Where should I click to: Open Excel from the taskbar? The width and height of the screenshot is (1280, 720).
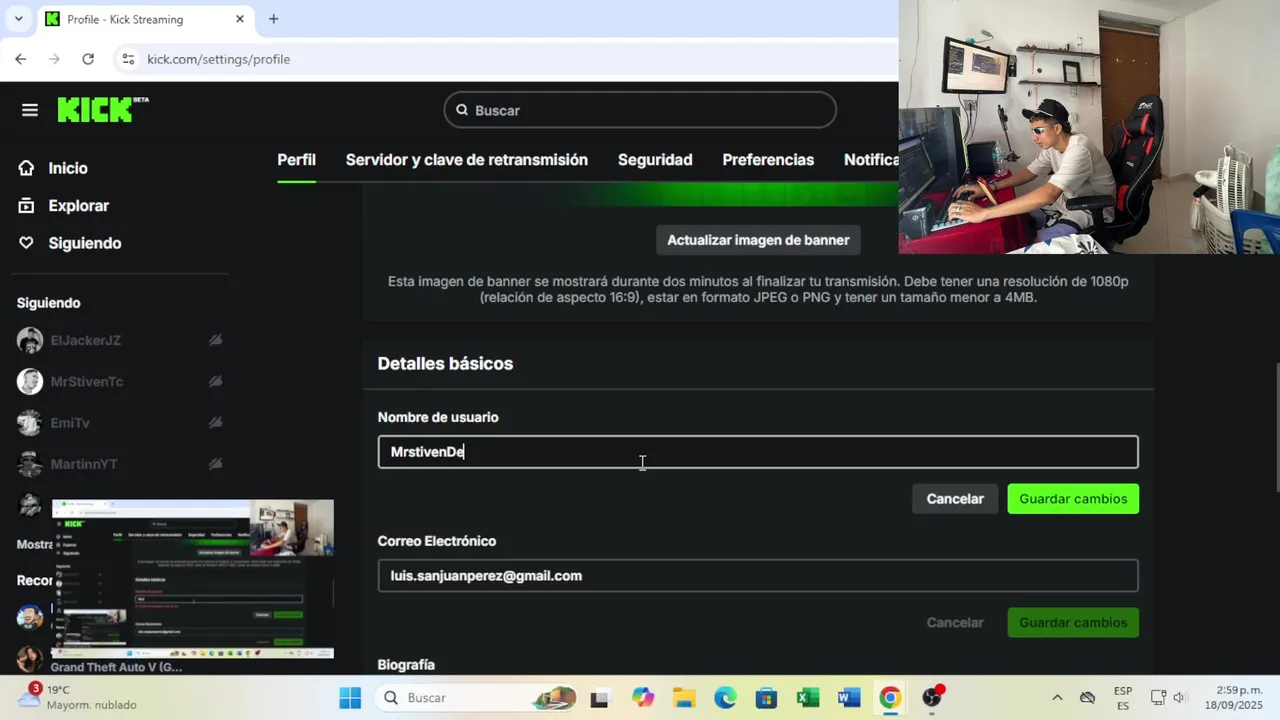tap(808, 698)
